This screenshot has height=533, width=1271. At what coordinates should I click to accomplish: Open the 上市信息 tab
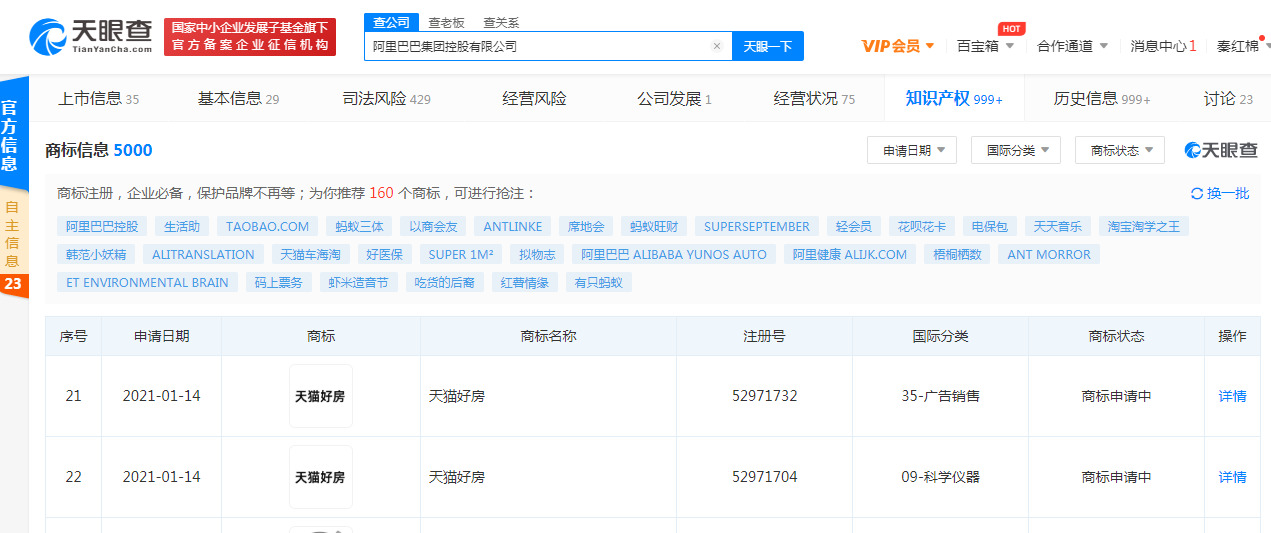[98, 98]
